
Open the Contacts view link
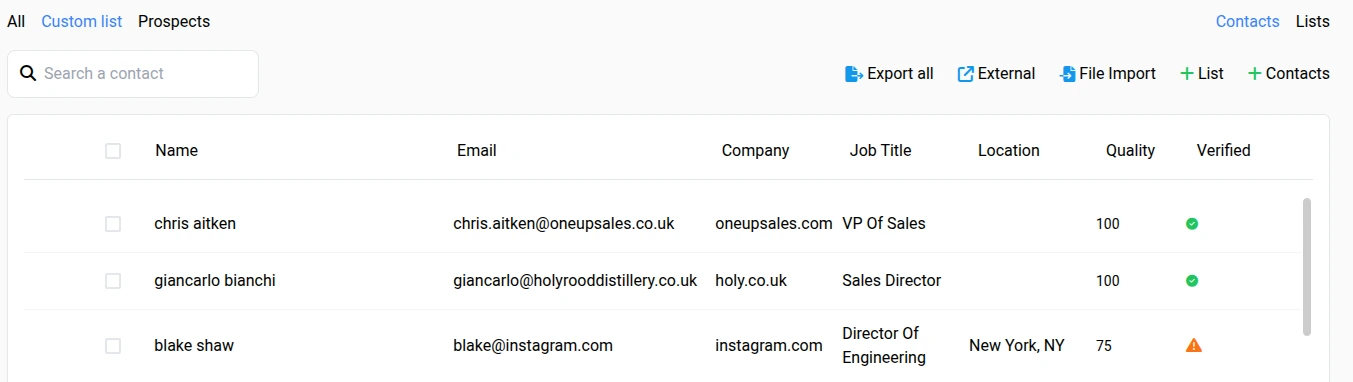(1248, 21)
